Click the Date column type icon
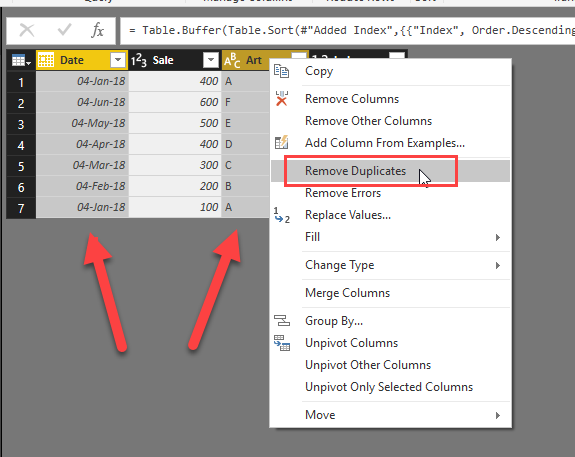 (x=46, y=60)
